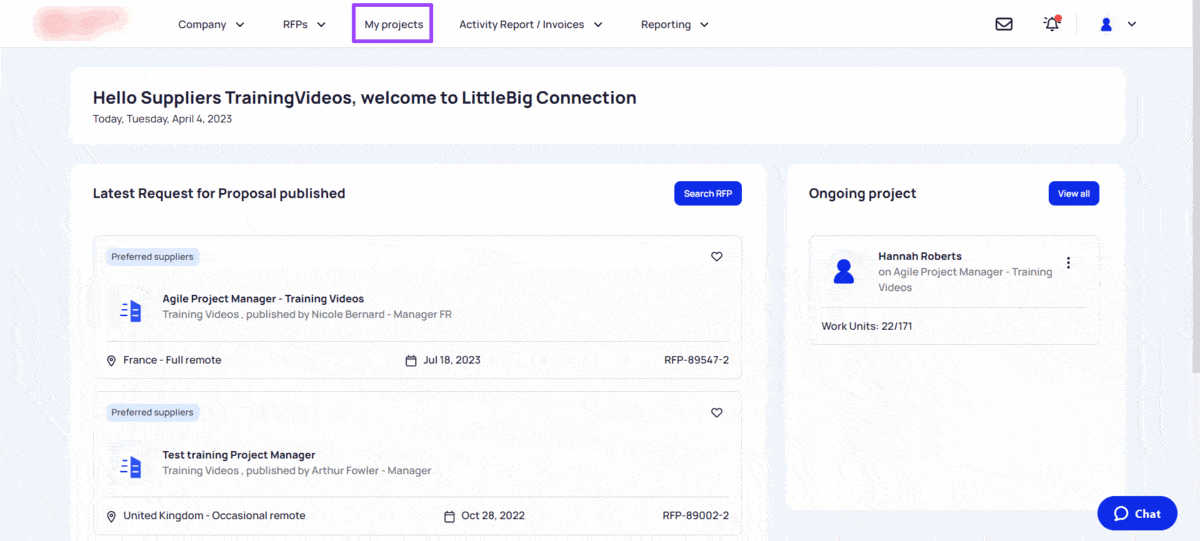Click the company logo in header
This screenshot has width=1200, height=541.
[81, 23]
